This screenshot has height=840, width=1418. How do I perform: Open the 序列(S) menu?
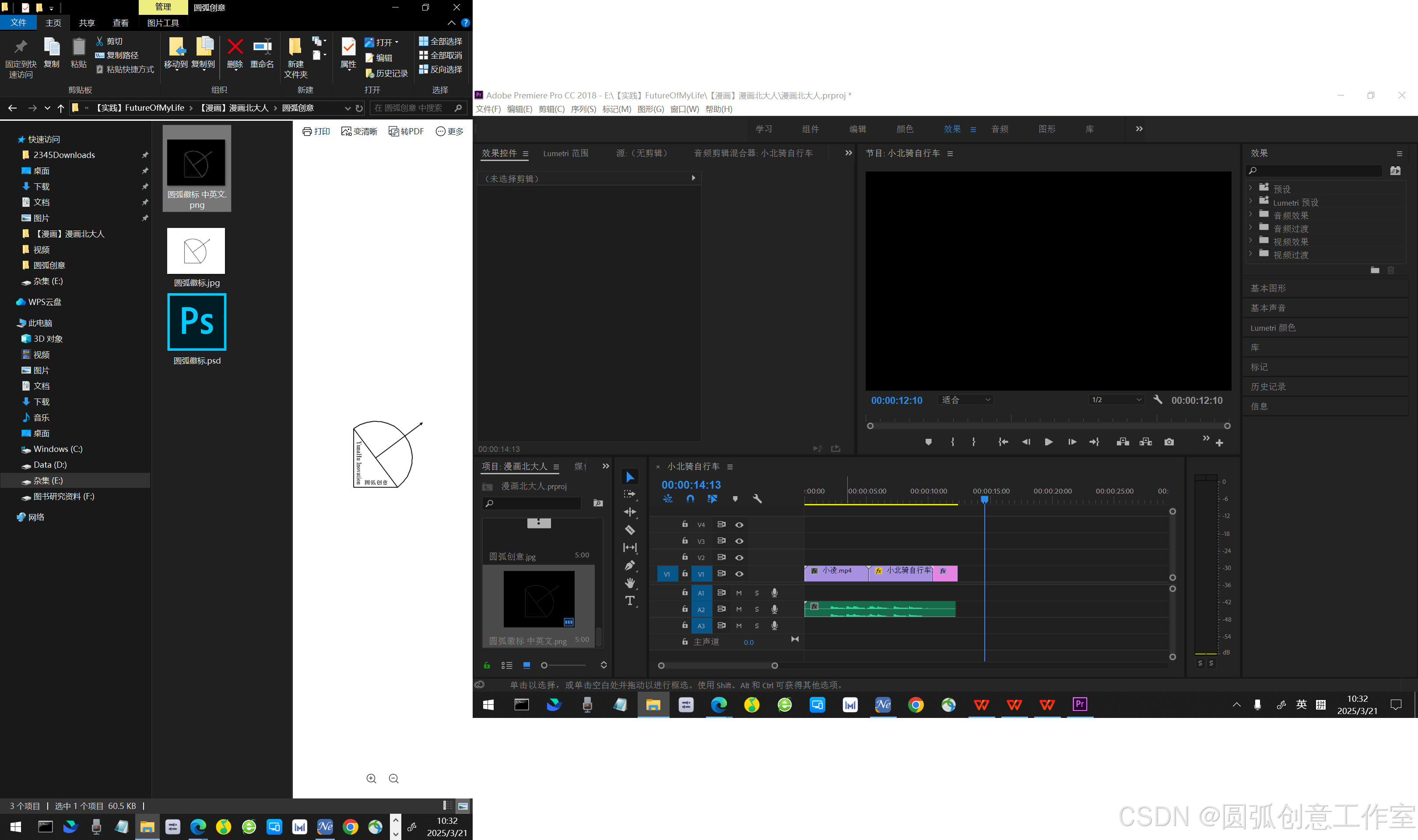(583, 109)
